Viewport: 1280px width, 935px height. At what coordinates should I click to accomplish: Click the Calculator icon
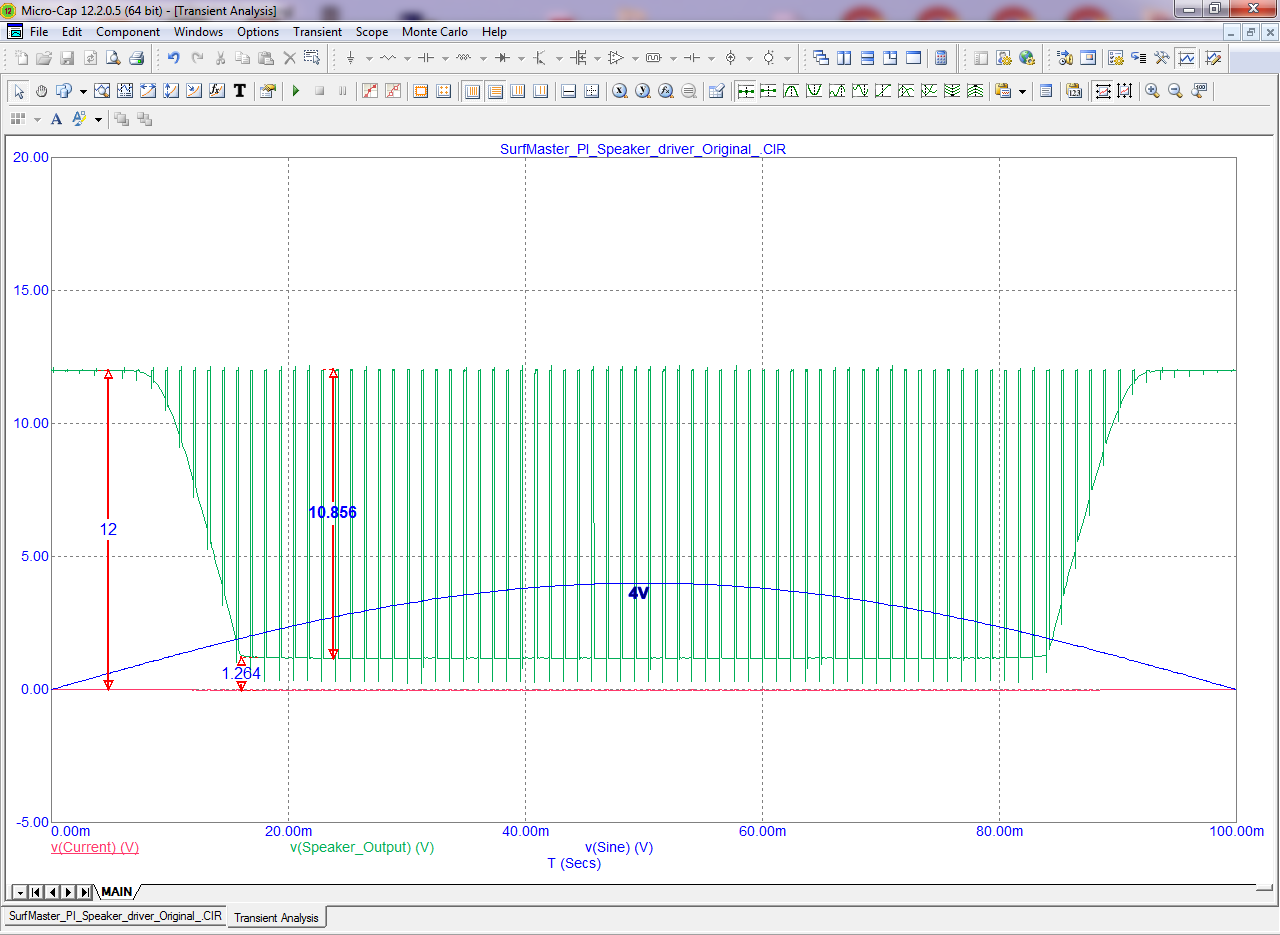941,58
